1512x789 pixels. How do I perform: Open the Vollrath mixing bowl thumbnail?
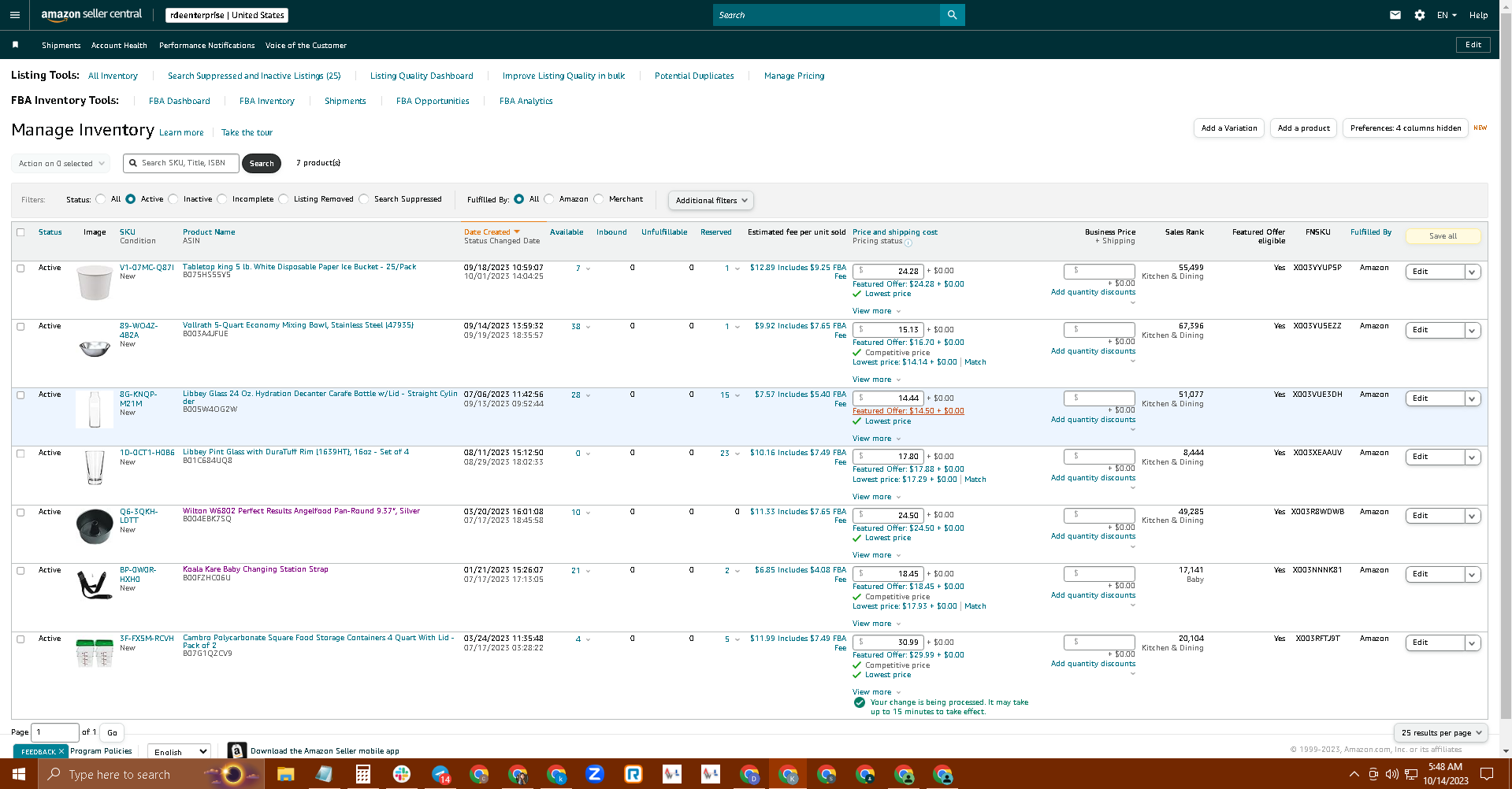click(95, 347)
